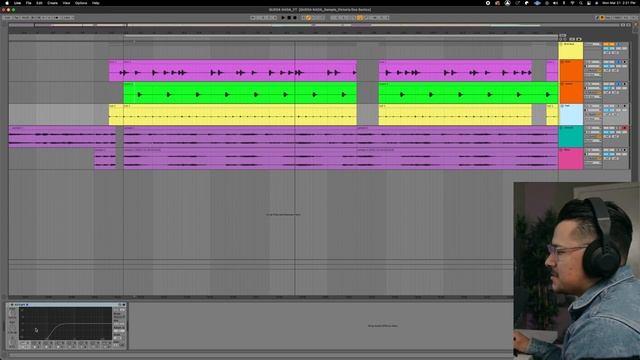The width and height of the screenshot is (640, 360).
Task: Toggle EQ Eight filter band 2 activator
Action: 36,346
